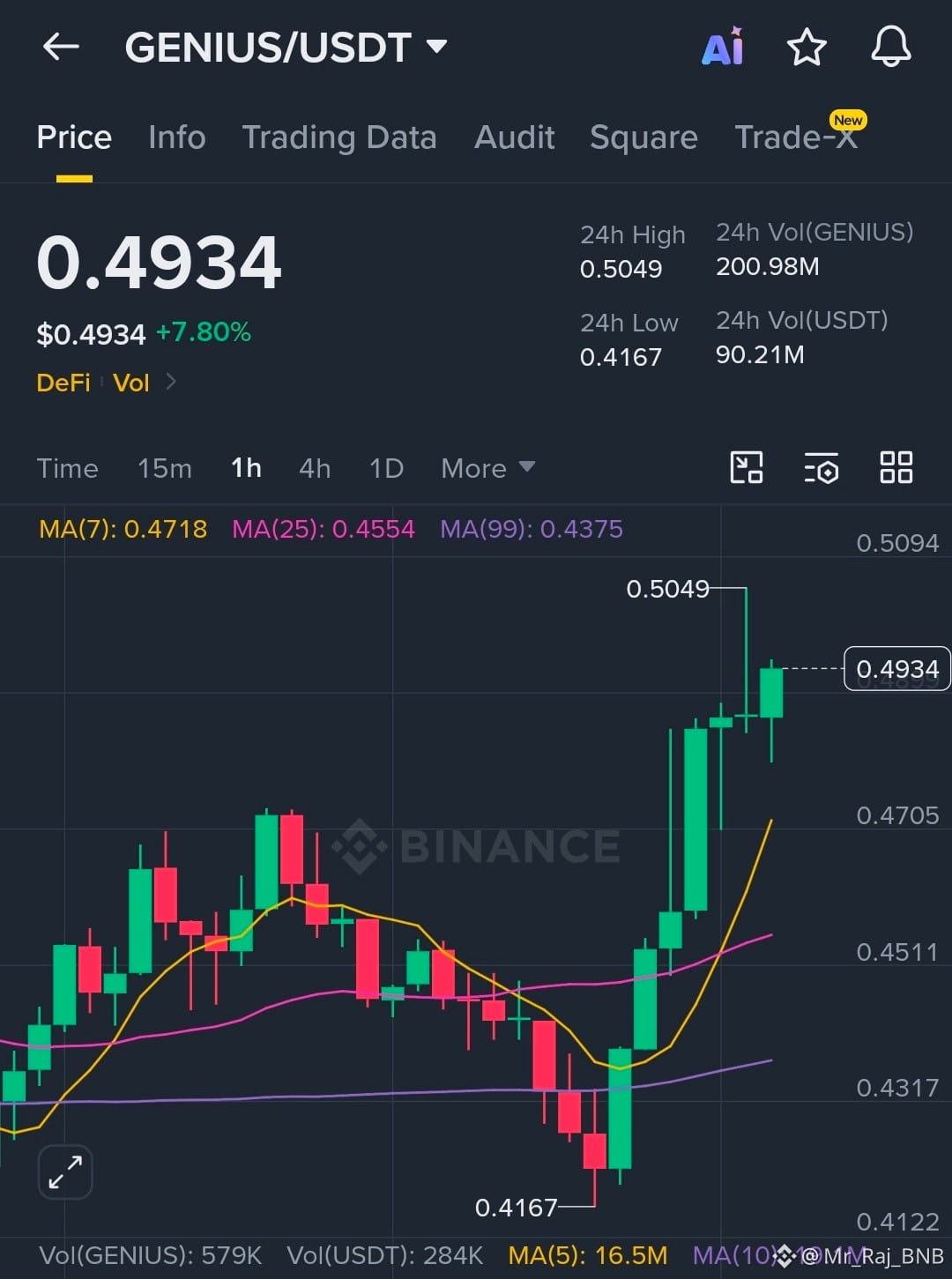This screenshot has height=1279, width=952.
Task: Tap the Vol(GENIUS): 579K label
Action: (150, 1255)
